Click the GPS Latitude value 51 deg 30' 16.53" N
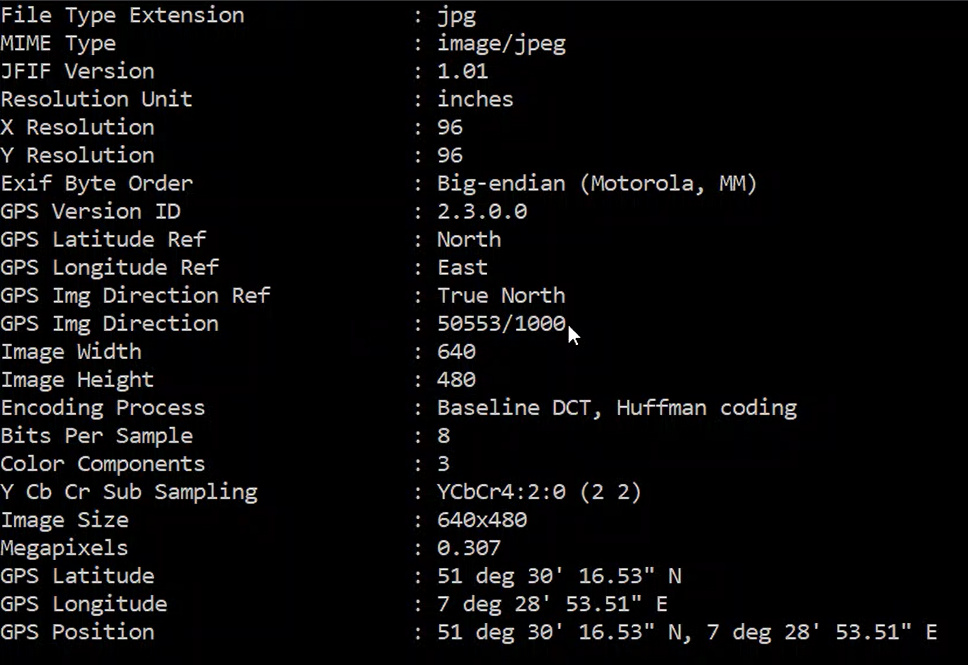This screenshot has width=968, height=665. coord(559,576)
